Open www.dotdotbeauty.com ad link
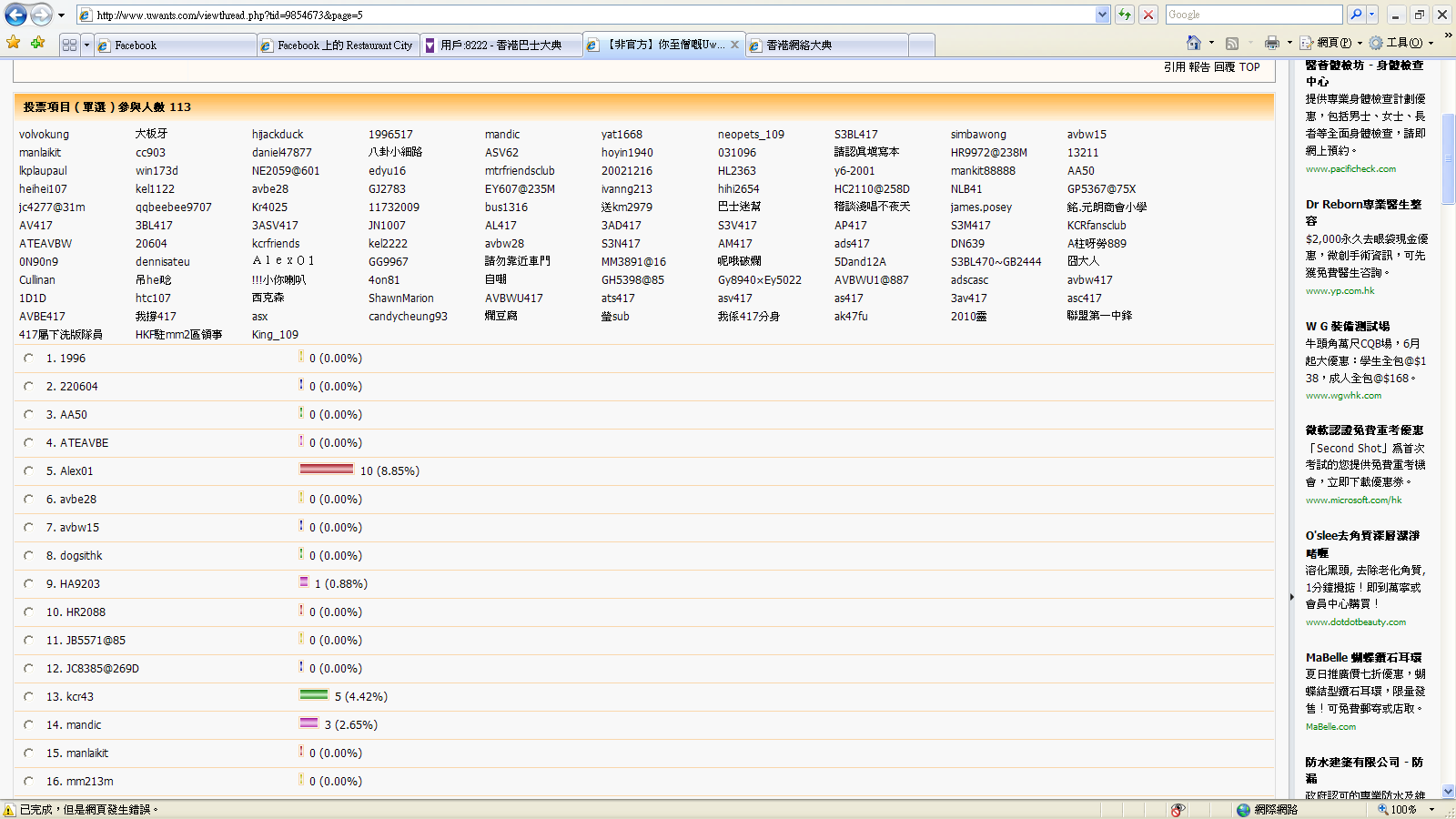Image resolution: width=1456 pixels, height=819 pixels. pos(1356,622)
